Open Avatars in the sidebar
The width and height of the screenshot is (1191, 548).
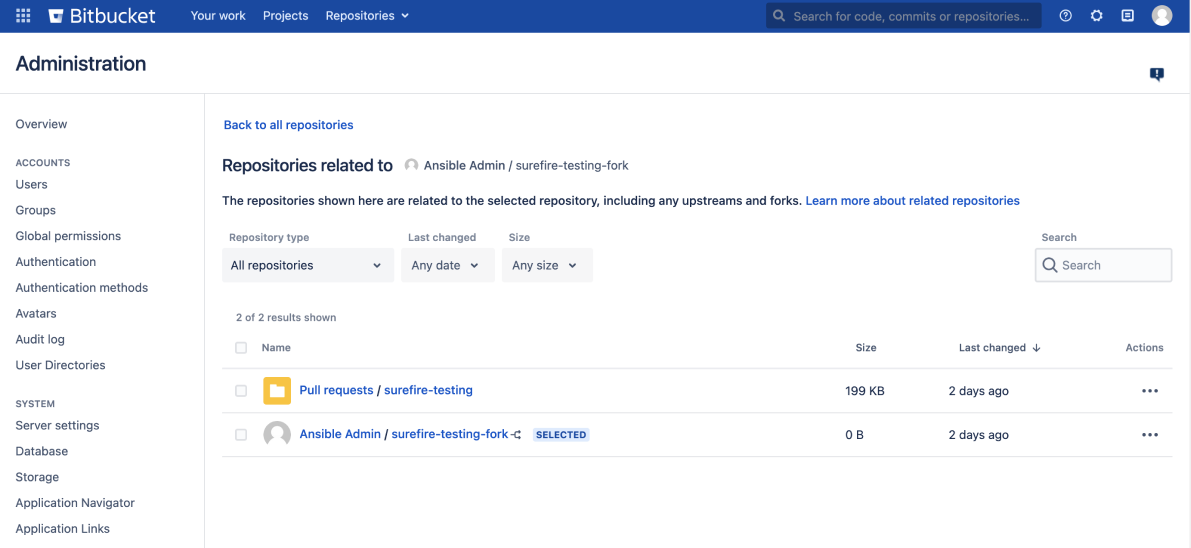pos(36,313)
